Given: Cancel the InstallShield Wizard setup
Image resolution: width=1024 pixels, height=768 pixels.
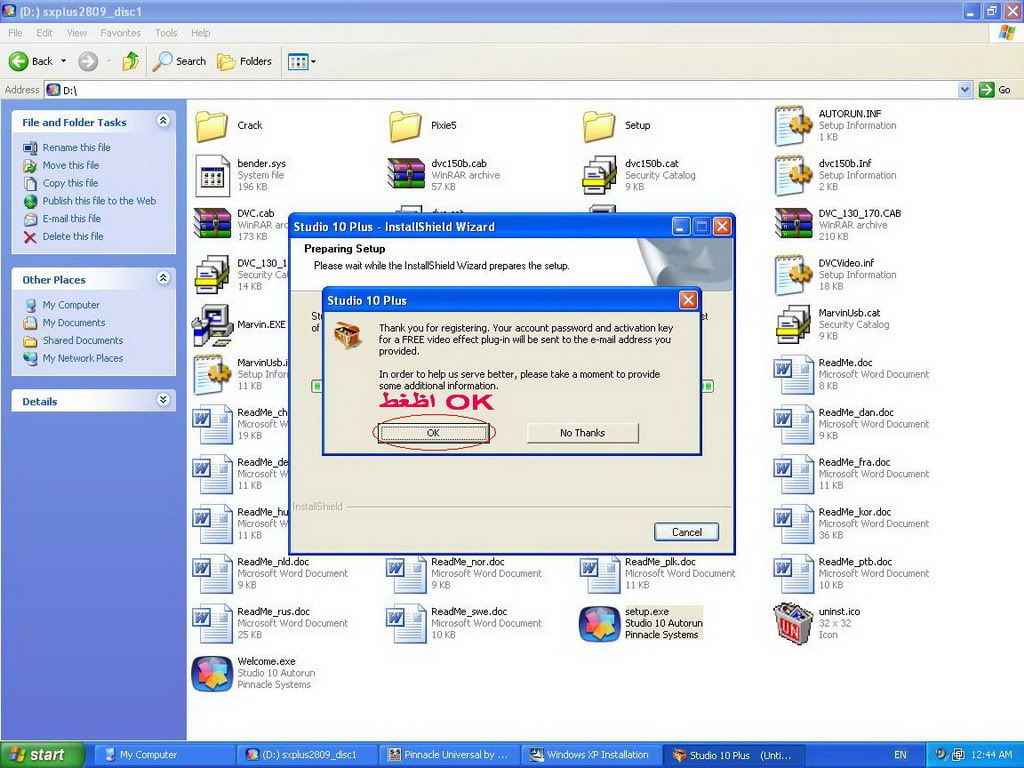Looking at the screenshot, I should tap(686, 532).
